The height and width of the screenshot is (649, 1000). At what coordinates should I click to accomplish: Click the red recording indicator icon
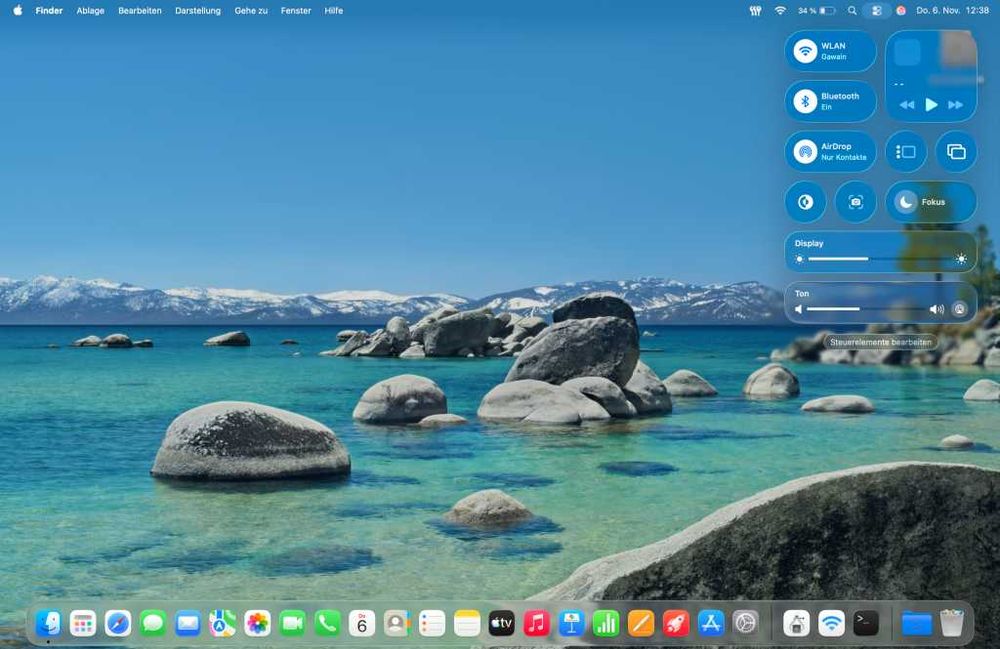pos(901,10)
